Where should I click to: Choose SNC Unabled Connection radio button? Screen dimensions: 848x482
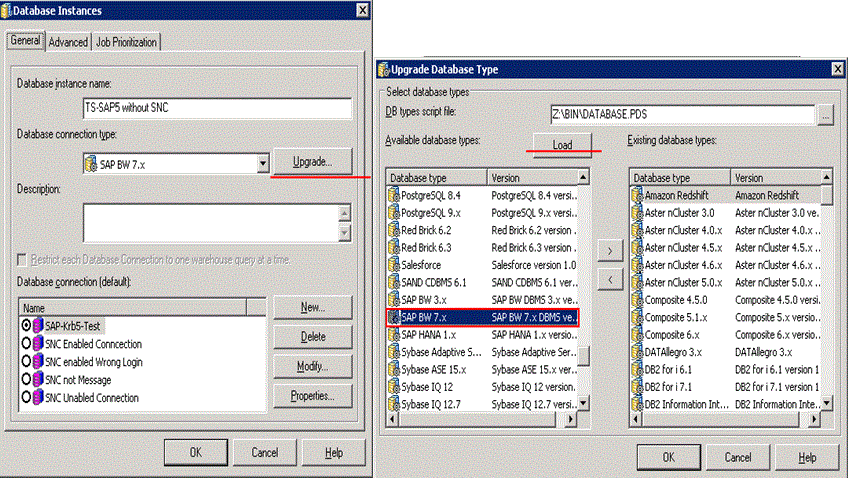26,397
